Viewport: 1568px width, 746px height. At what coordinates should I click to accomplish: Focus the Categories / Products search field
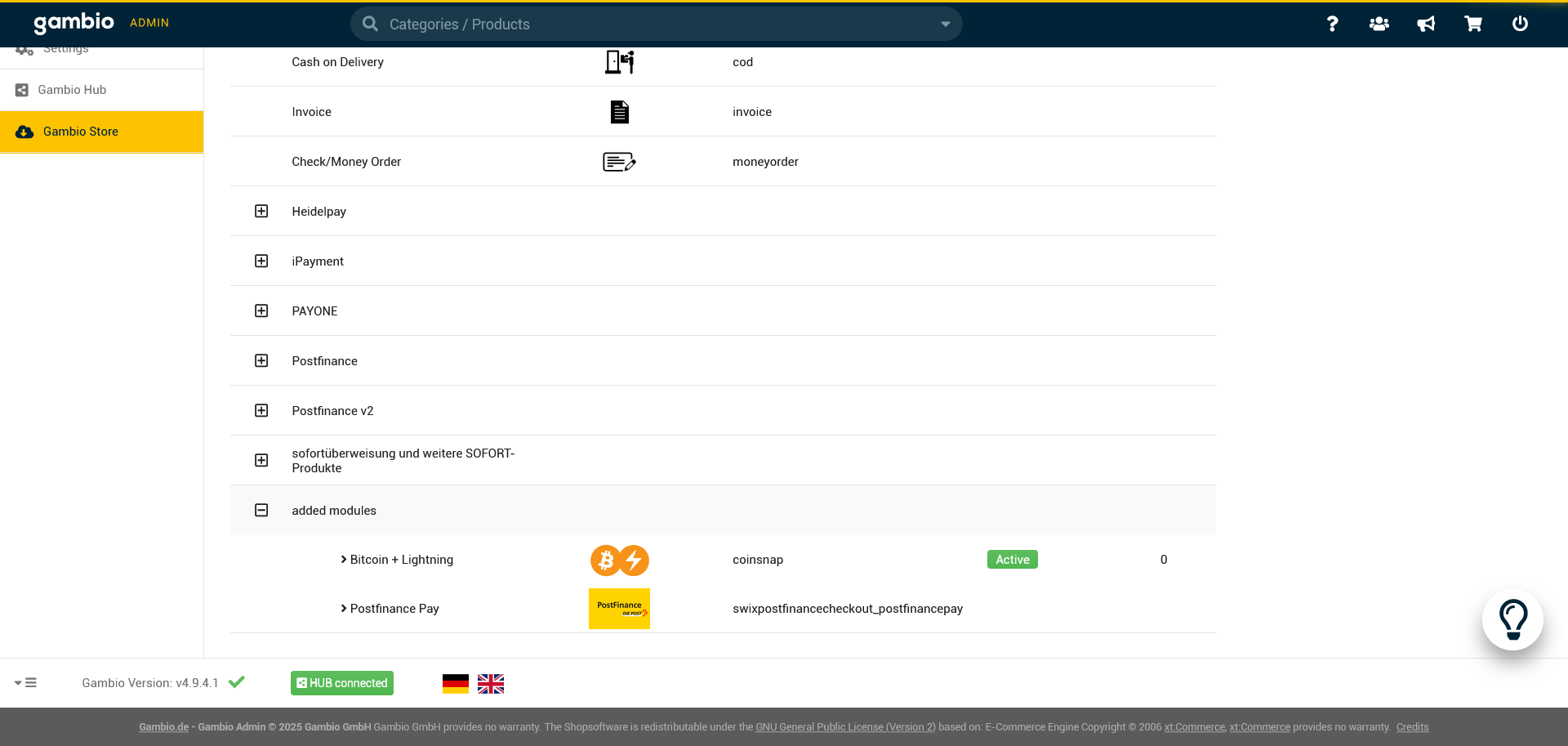coord(657,24)
